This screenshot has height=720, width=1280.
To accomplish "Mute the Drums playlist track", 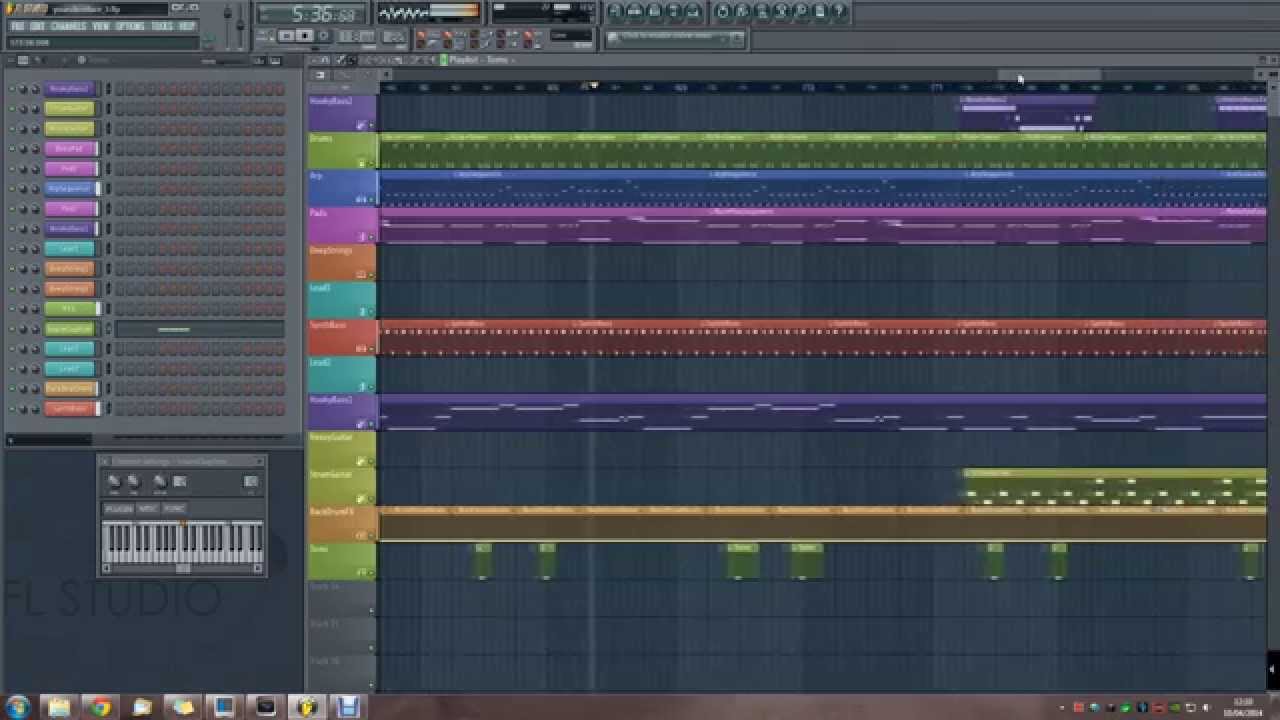I will click(x=372, y=163).
